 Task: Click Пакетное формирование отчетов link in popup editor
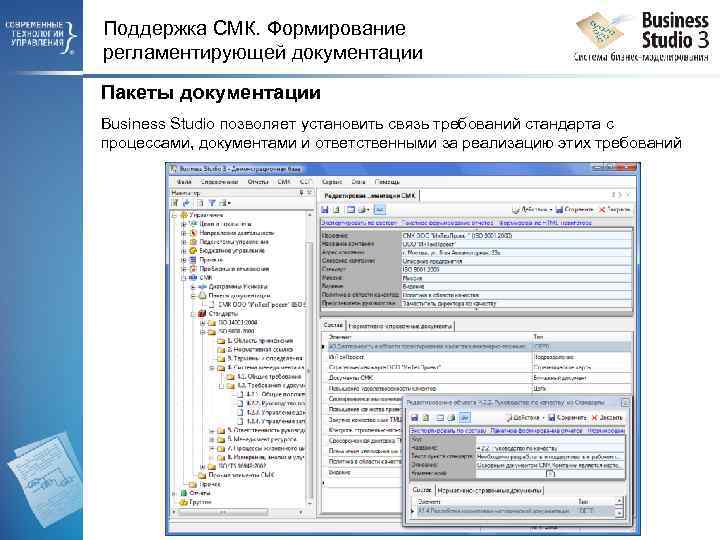point(536,431)
